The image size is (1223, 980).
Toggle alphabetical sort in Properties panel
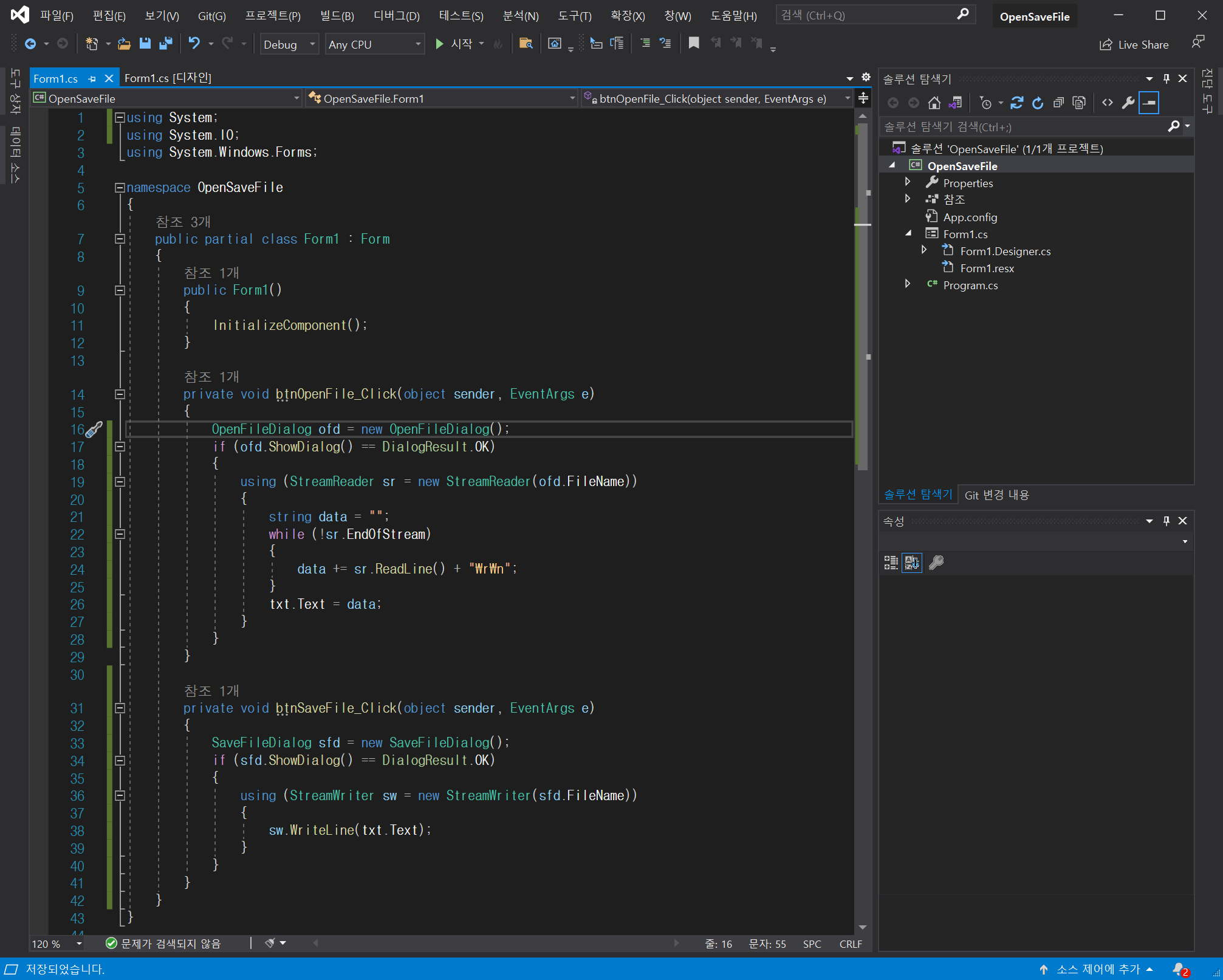pos(912,563)
